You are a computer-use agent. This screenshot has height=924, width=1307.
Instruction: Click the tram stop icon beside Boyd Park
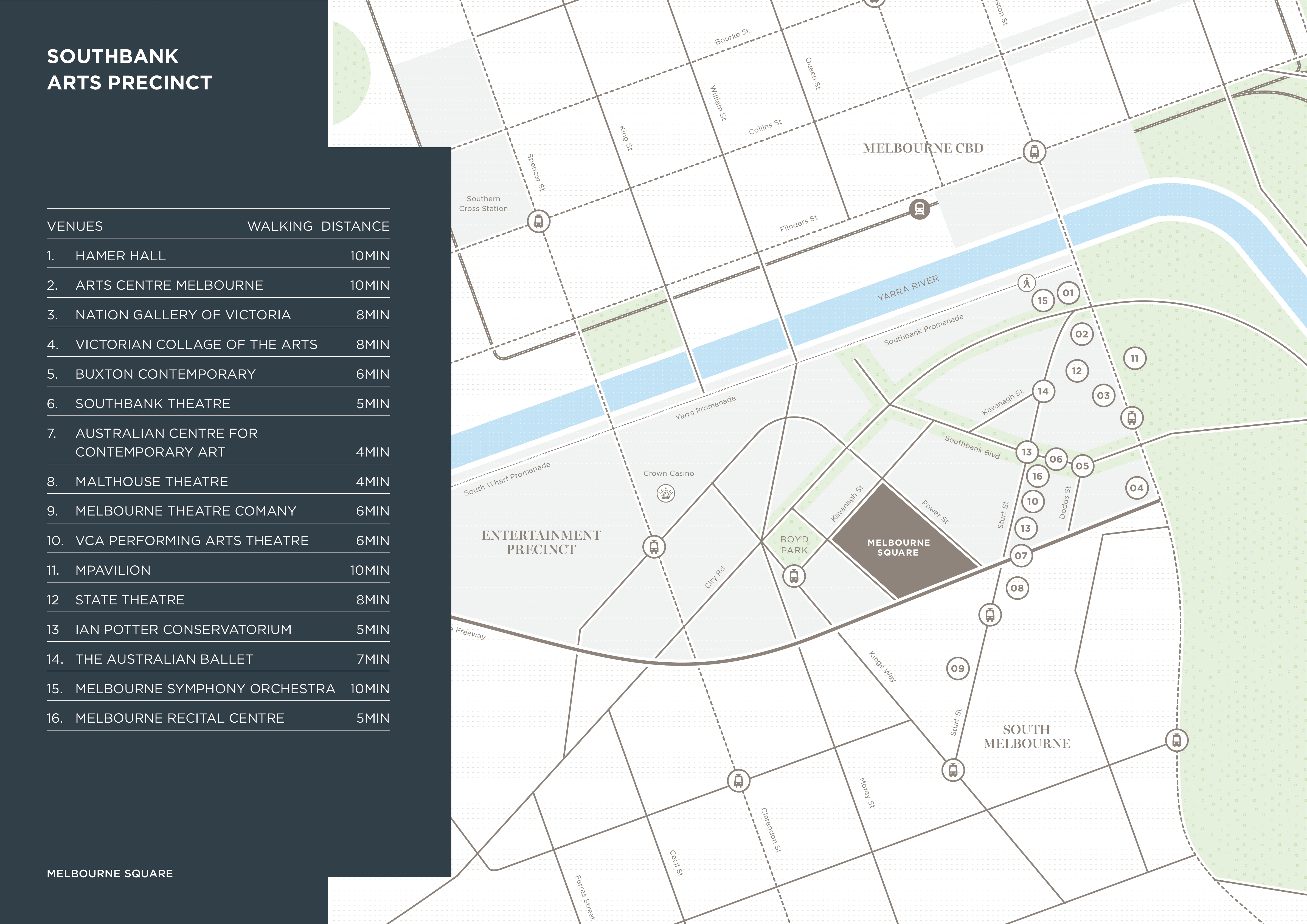pyautogui.click(x=794, y=576)
